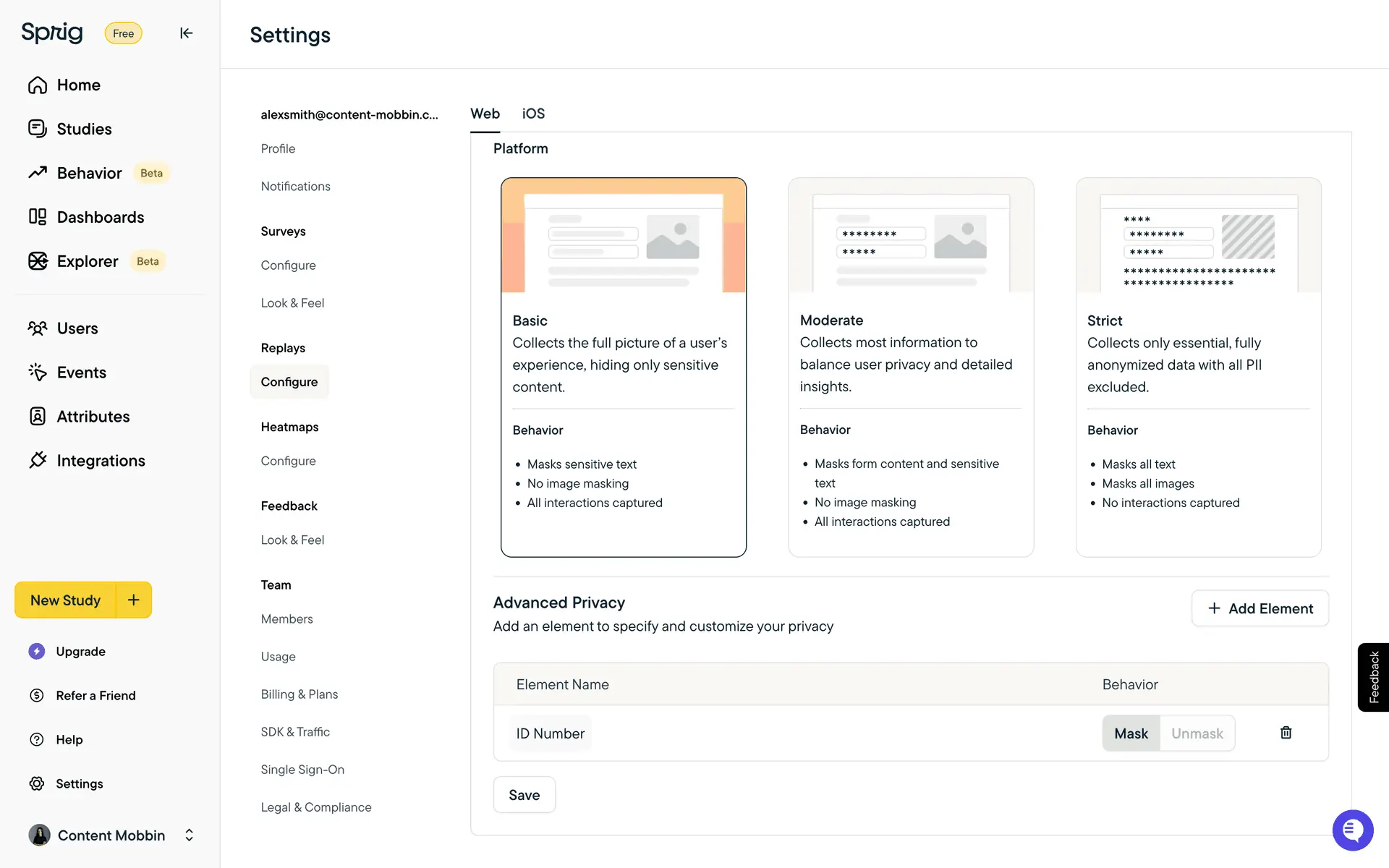Open the chat support bubble
This screenshot has height=868, width=1389.
point(1352,830)
